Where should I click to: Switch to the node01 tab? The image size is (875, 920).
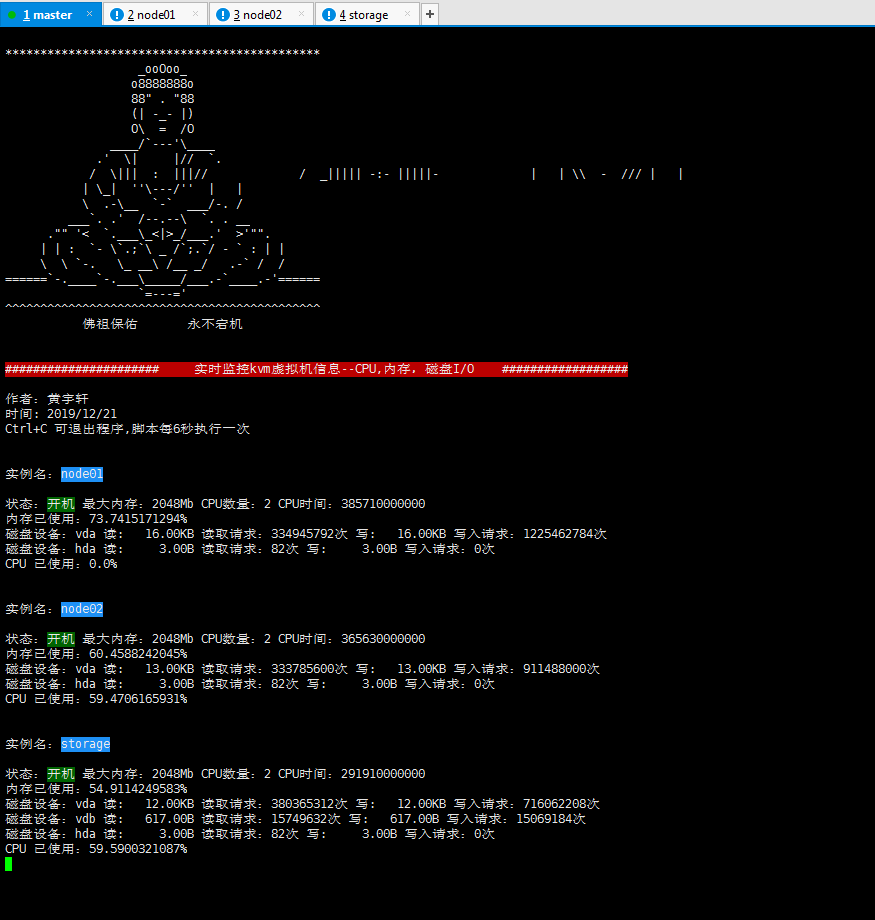pyautogui.click(x=150, y=14)
